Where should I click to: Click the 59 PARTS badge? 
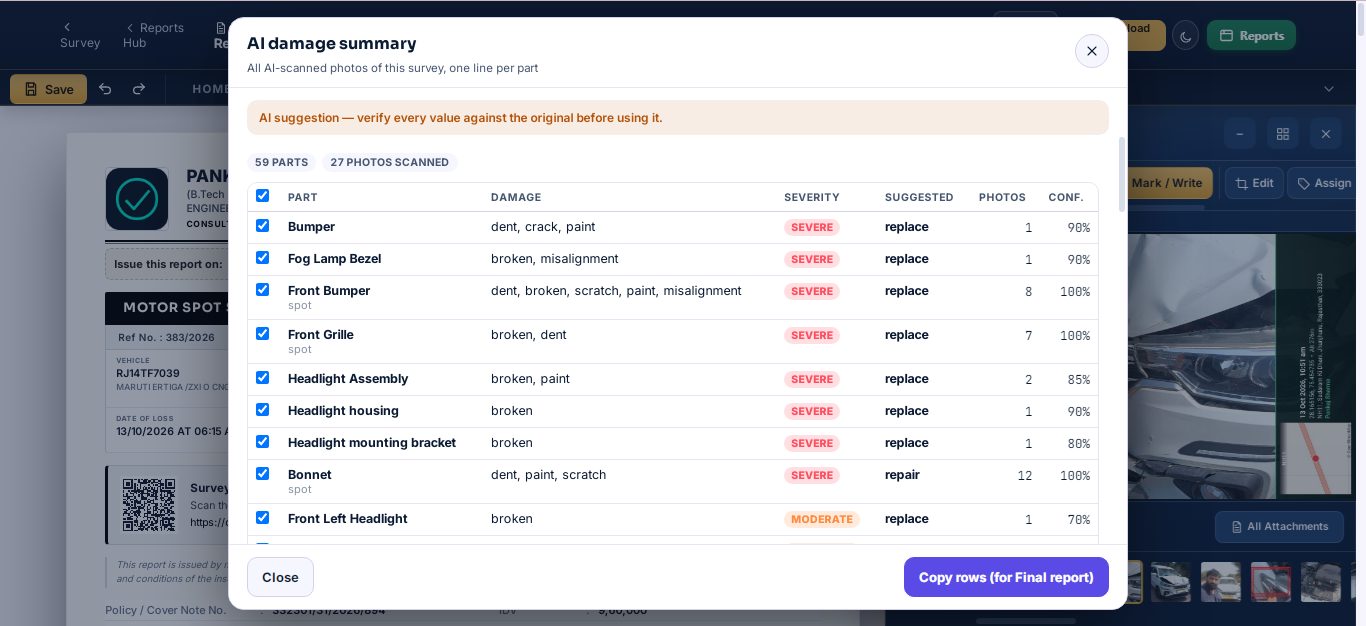click(281, 162)
